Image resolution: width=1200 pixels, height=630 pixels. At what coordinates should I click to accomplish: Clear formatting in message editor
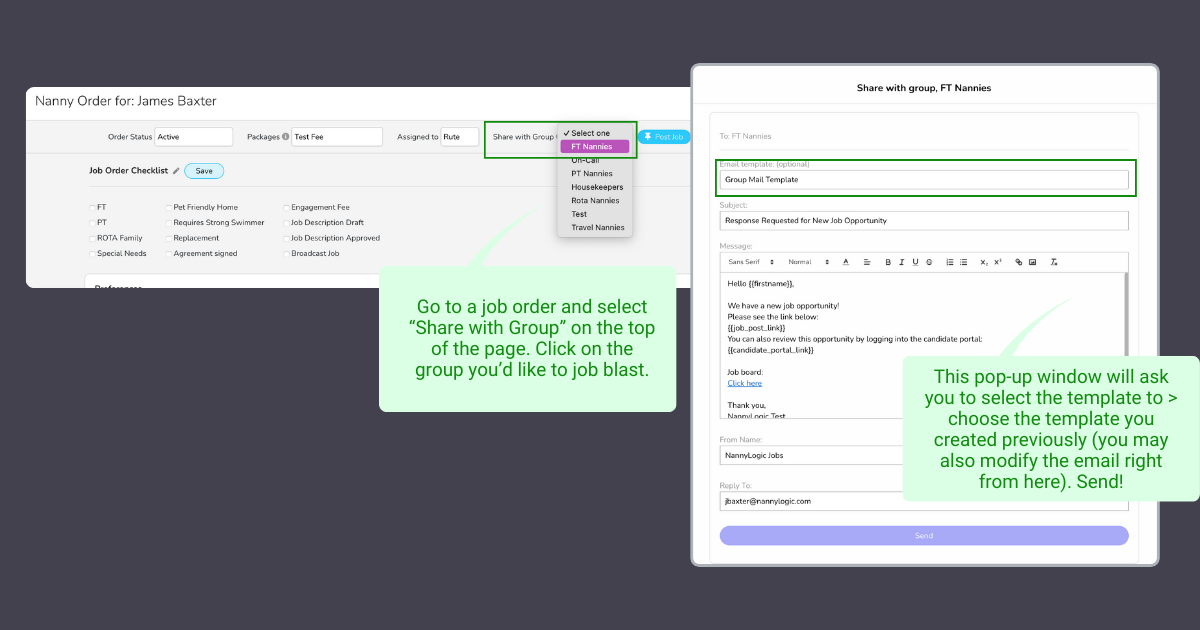pos(1054,262)
